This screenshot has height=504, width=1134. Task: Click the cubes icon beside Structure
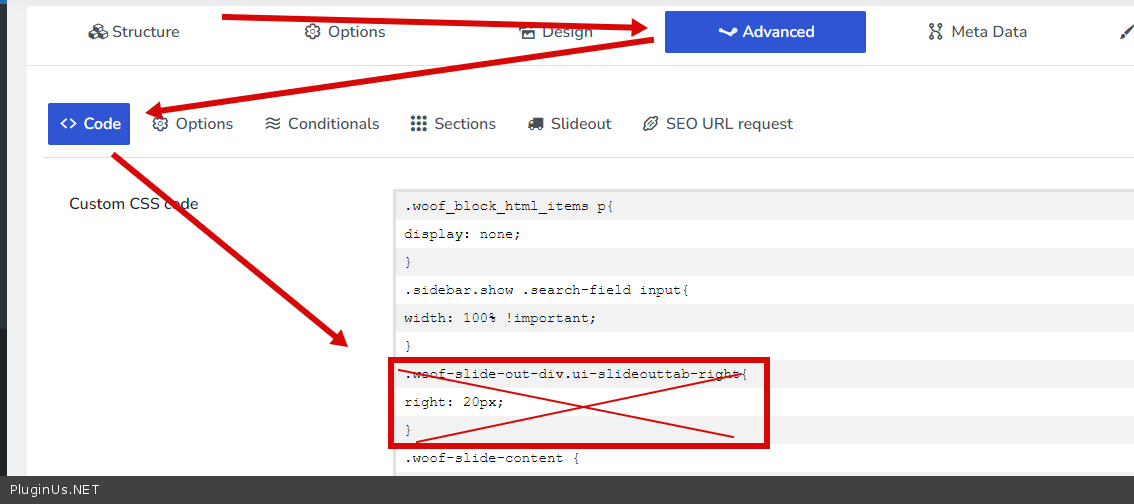tap(98, 32)
